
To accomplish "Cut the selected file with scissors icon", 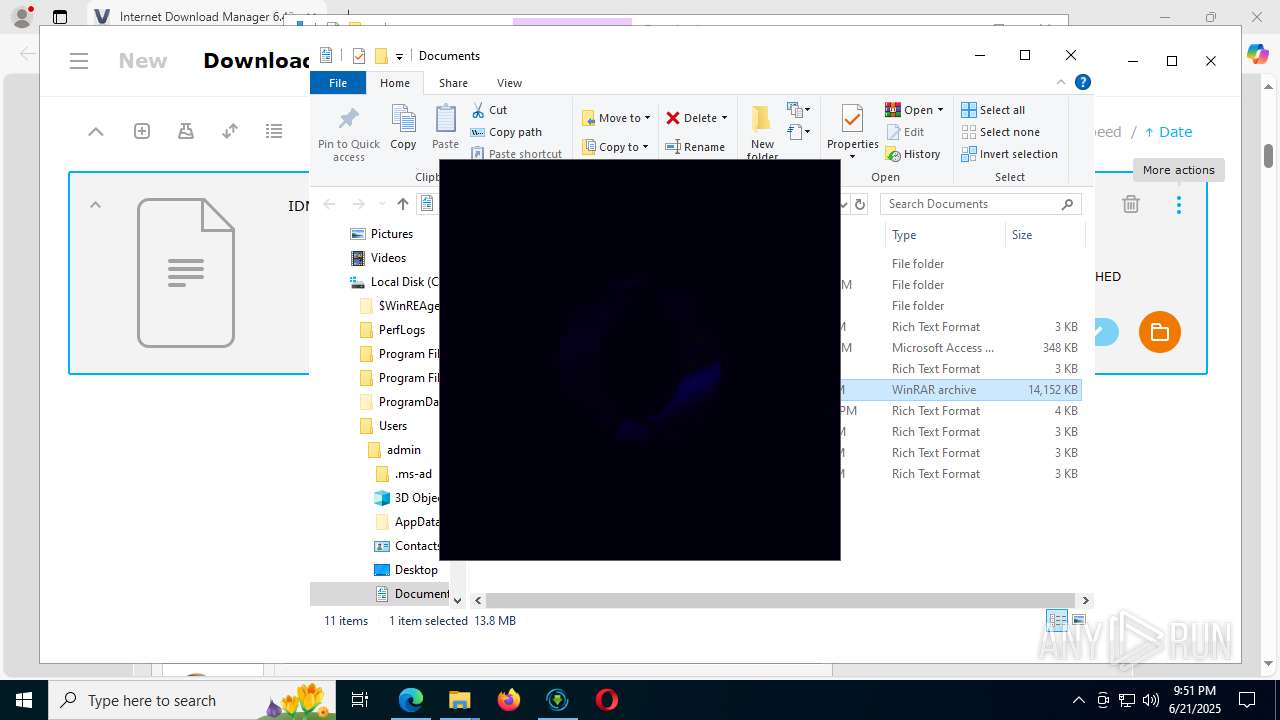I will (x=489, y=110).
